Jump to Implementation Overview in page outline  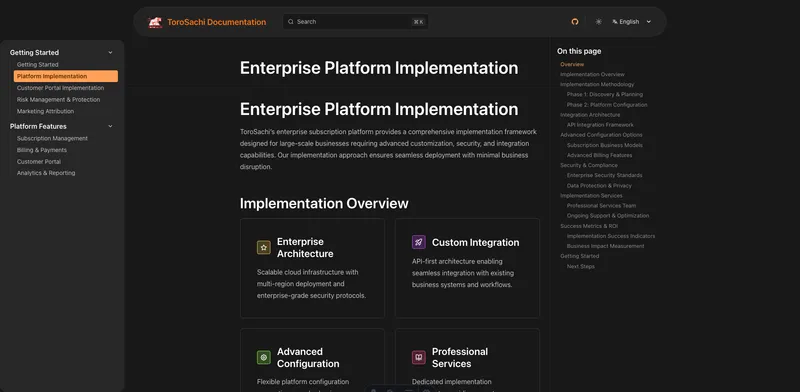pos(592,75)
